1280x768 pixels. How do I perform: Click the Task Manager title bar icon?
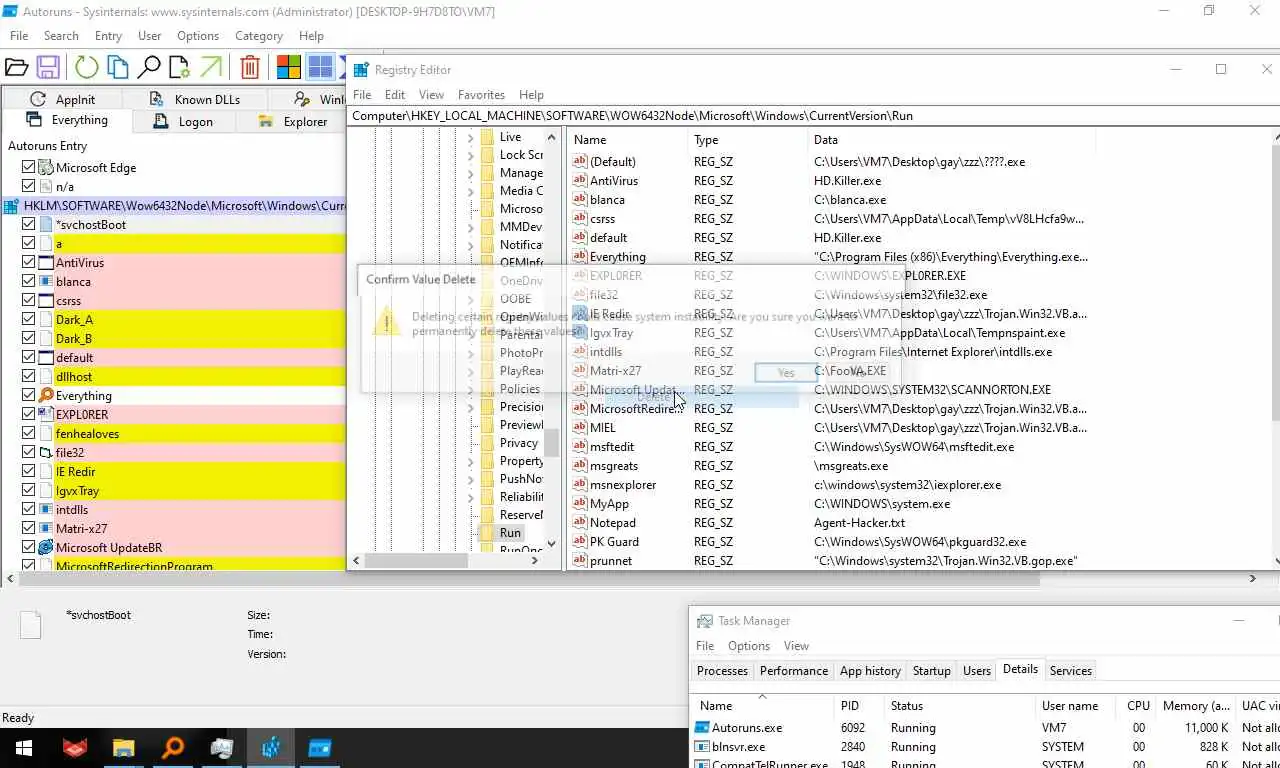pyautogui.click(x=704, y=621)
